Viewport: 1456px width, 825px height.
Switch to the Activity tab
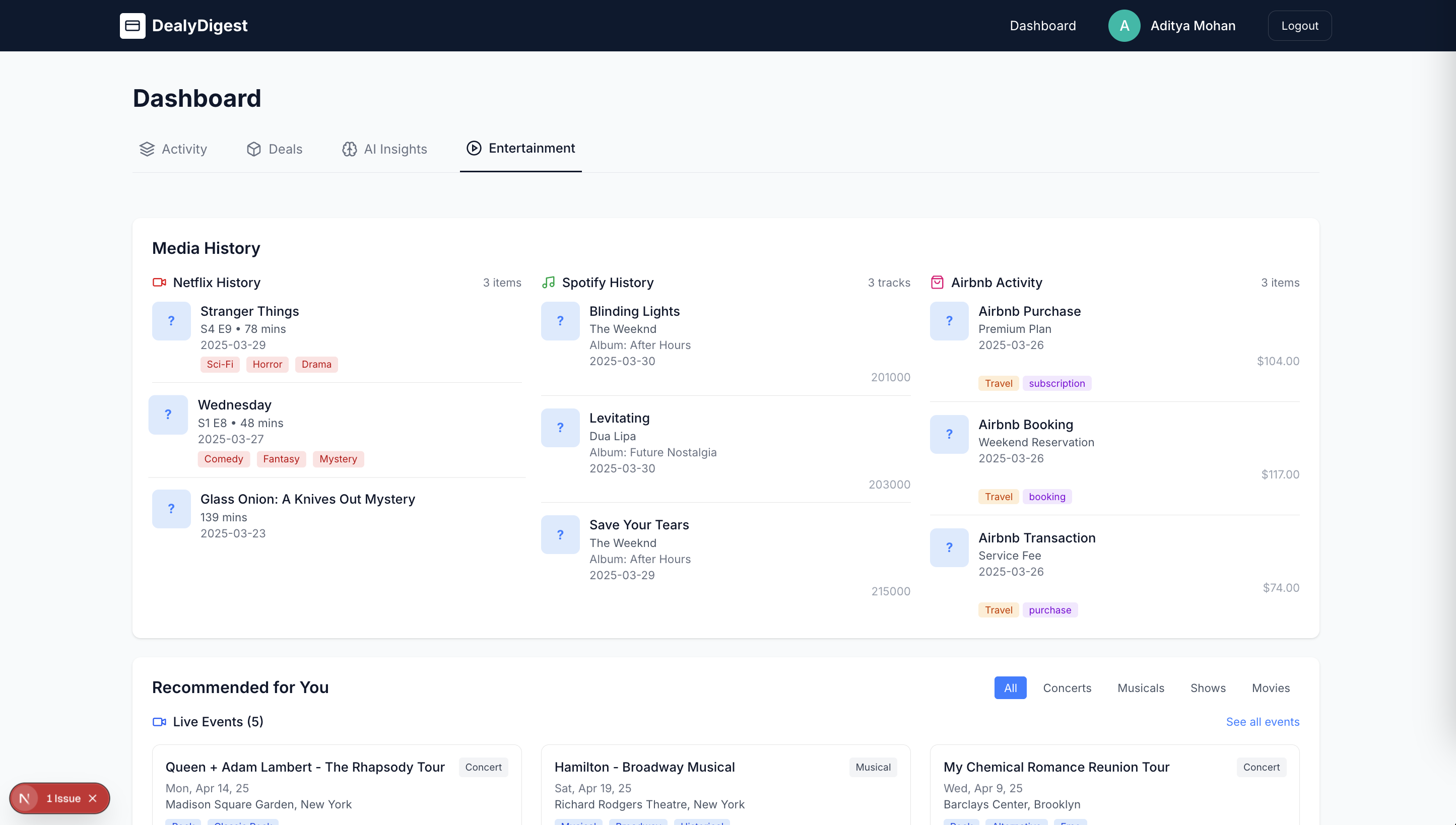click(x=173, y=149)
